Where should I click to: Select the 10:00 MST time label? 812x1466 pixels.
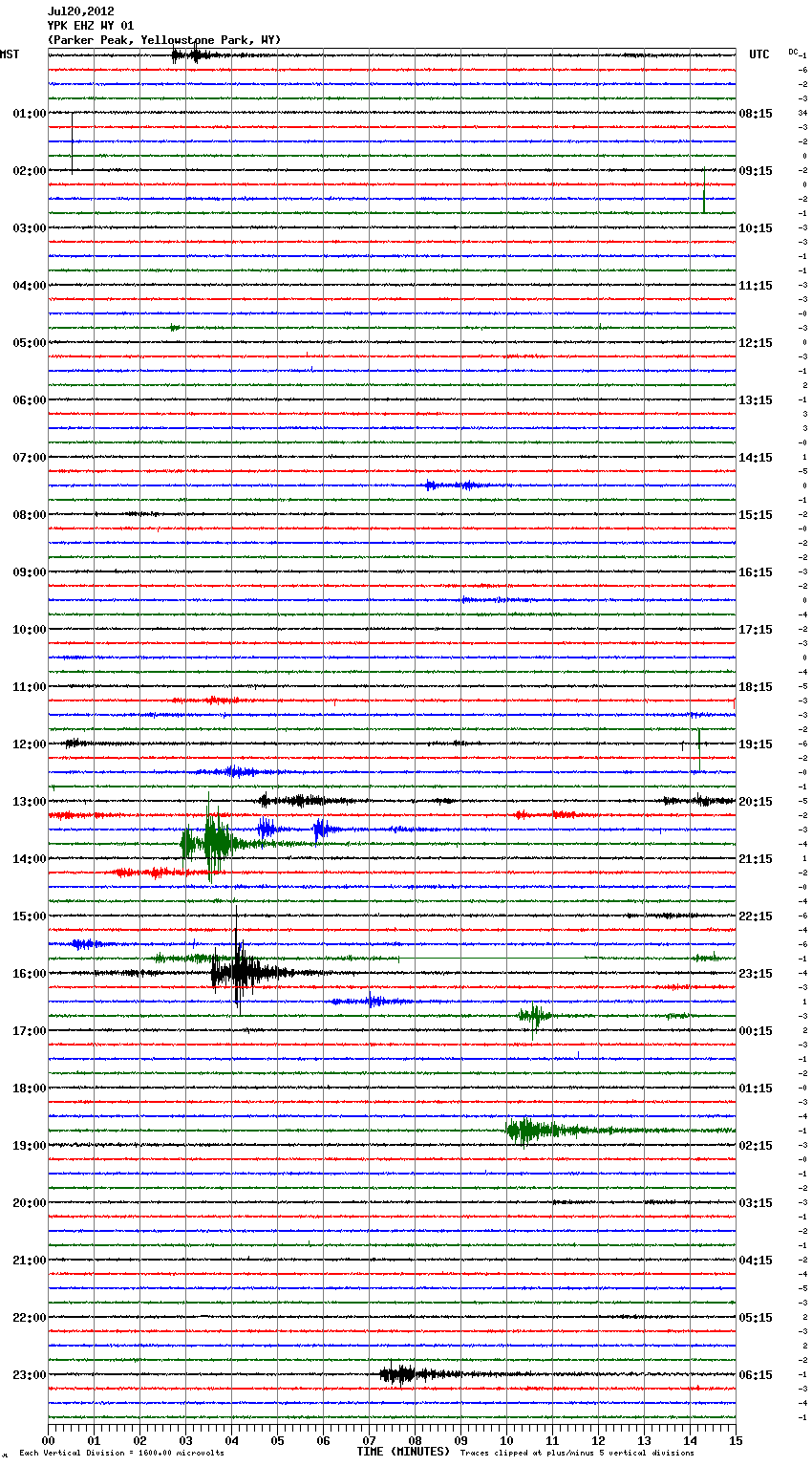[30, 630]
